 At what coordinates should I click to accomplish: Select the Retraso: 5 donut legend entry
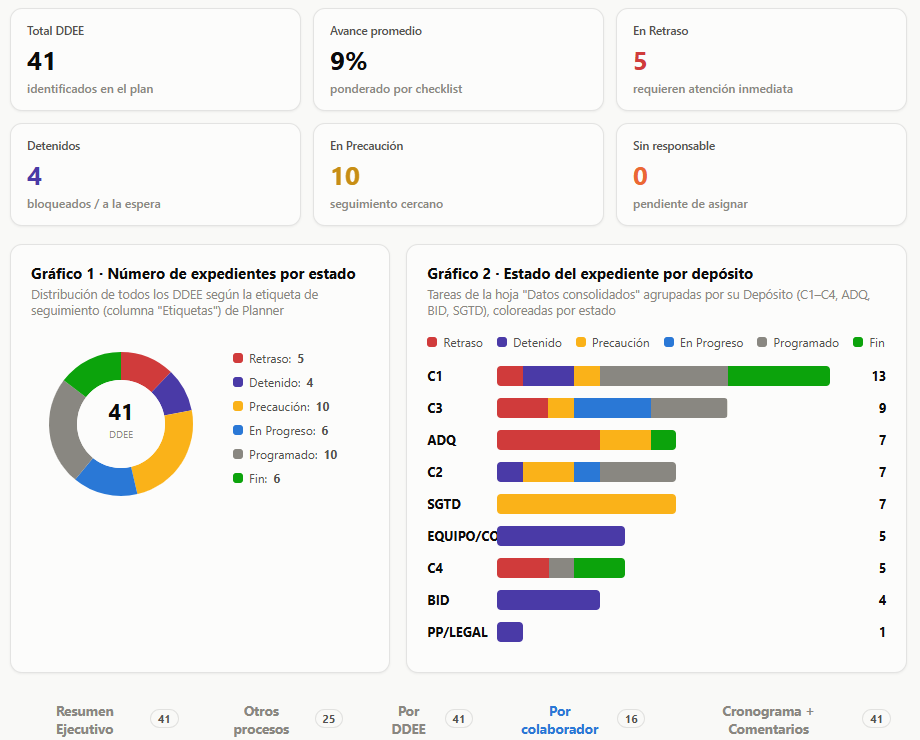(269, 359)
